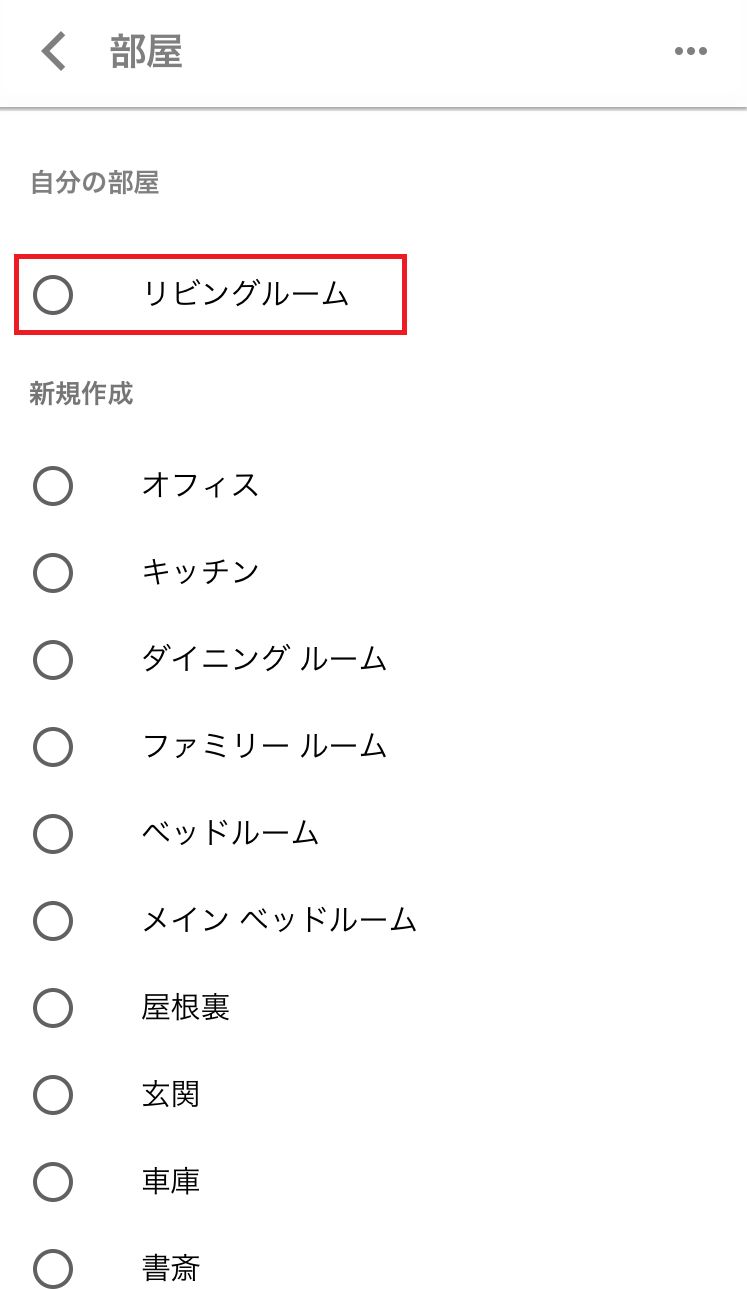Open the three-dot more options menu
The image size is (747, 1289).
[x=690, y=52]
